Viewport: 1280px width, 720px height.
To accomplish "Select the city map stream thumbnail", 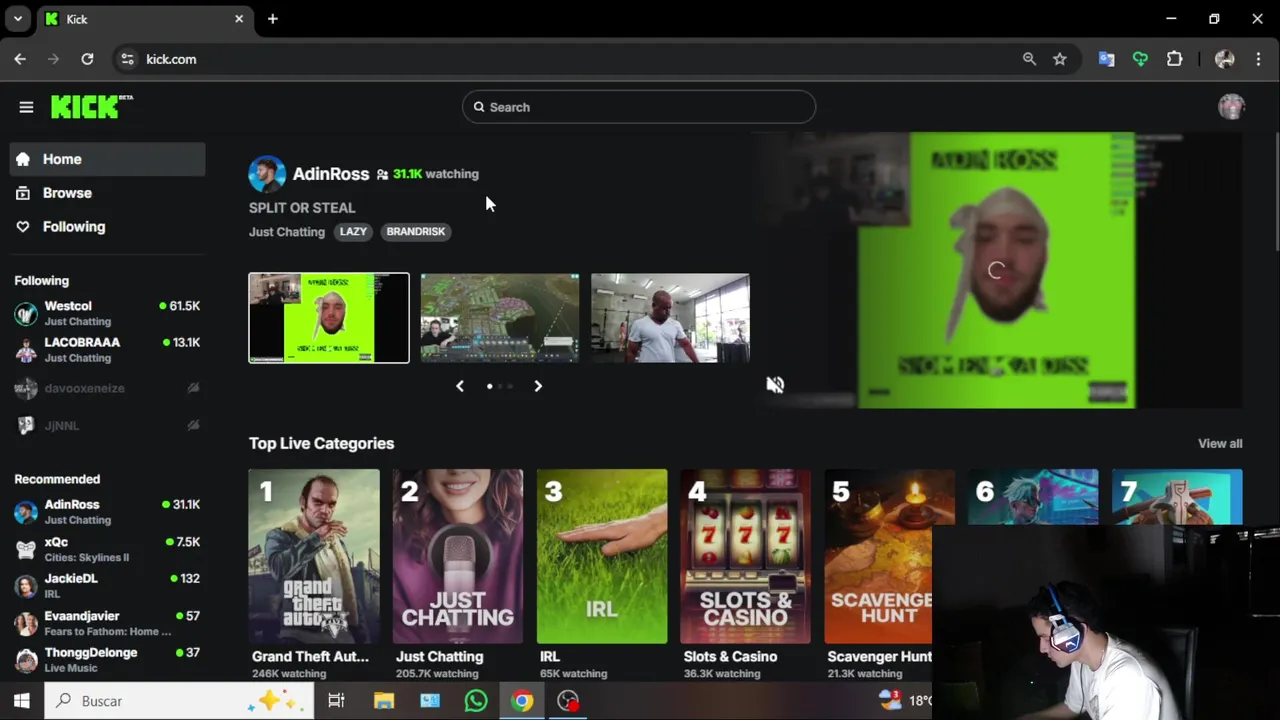I will point(500,318).
